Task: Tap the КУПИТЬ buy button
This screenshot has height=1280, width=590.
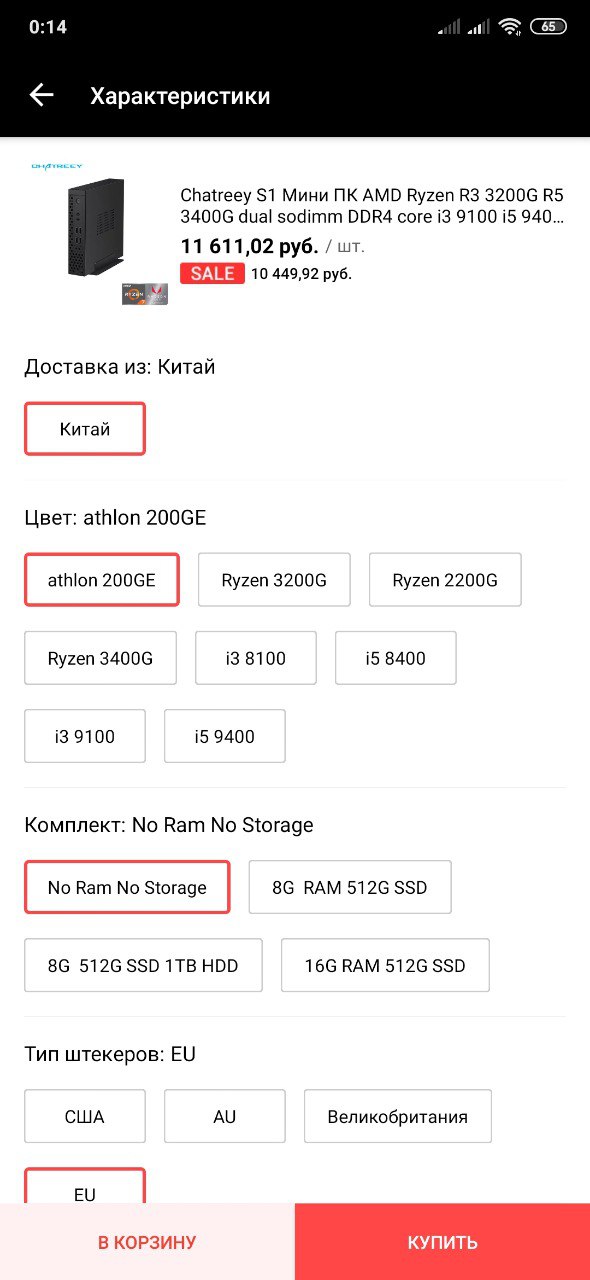Action: tap(442, 1242)
